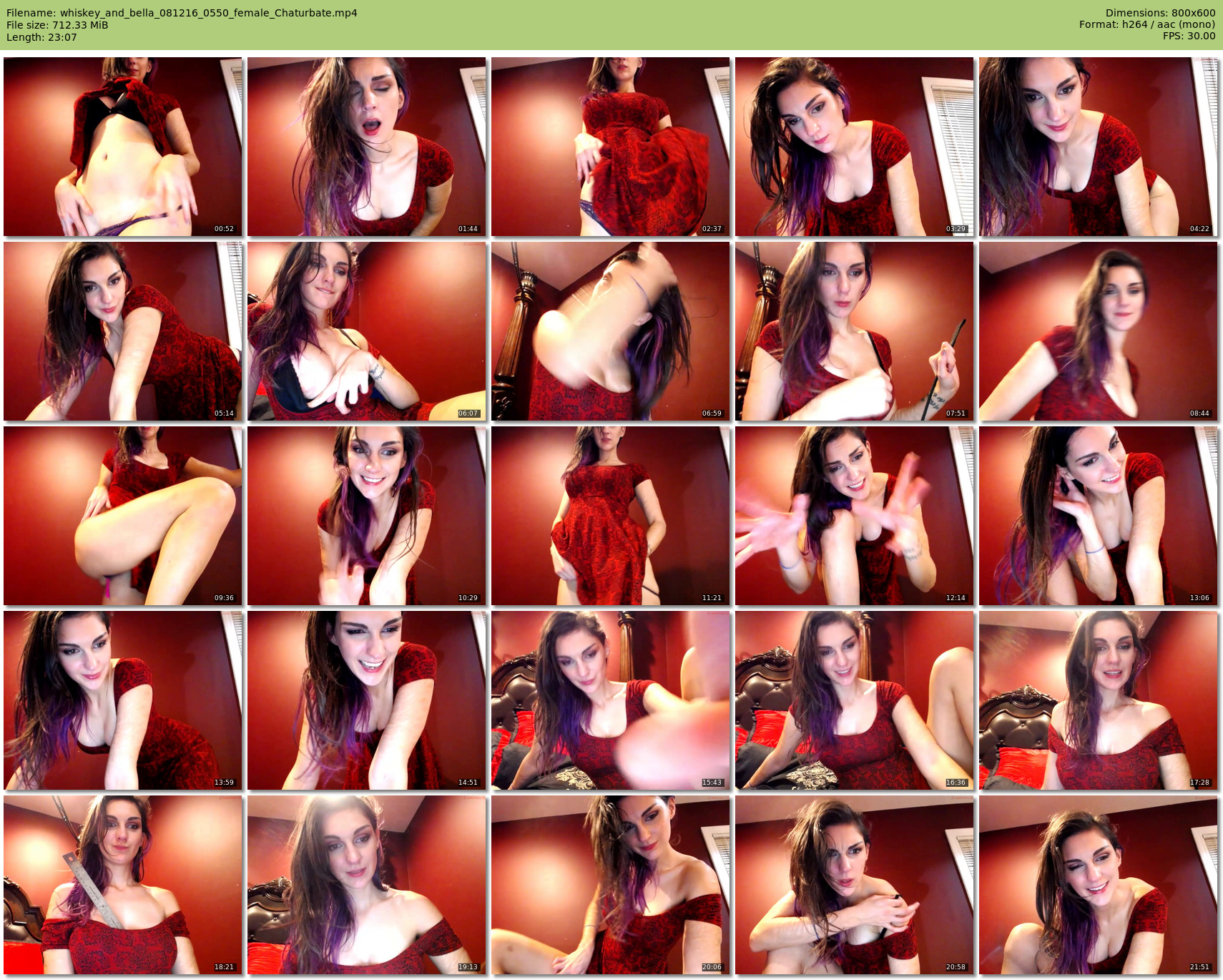1223x980 pixels.
Task: Click the 10:29 thumbnail
Action: pyautogui.click(x=366, y=516)
